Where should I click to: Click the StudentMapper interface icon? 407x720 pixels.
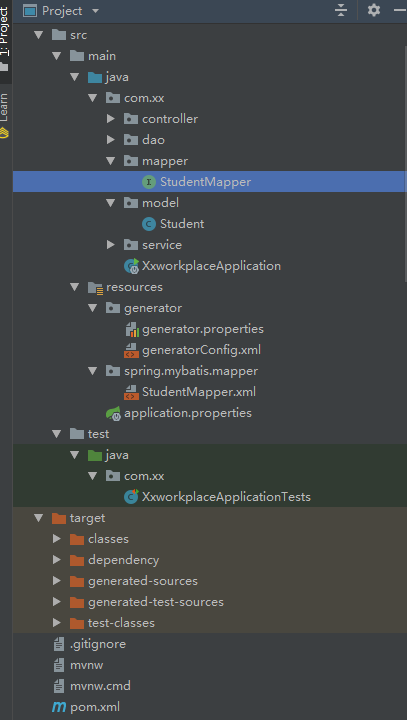click(x=148, y=182)
